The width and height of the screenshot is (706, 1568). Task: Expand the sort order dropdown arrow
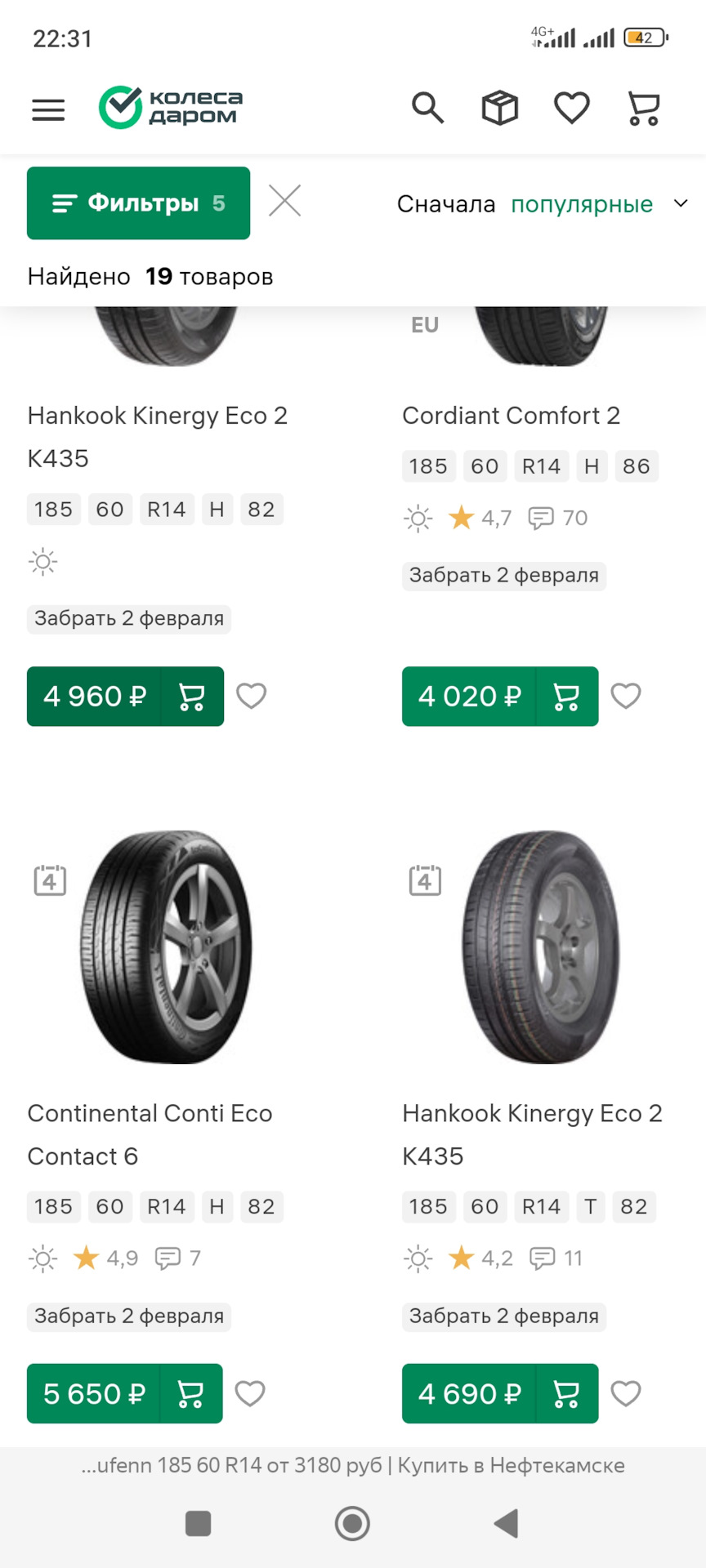tap(681, 203)
